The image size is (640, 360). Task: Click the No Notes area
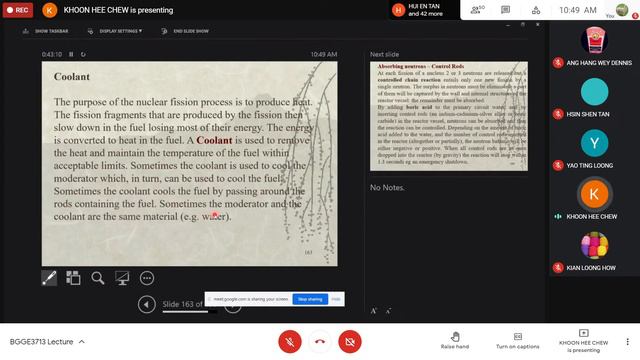[x=387, y=188]
